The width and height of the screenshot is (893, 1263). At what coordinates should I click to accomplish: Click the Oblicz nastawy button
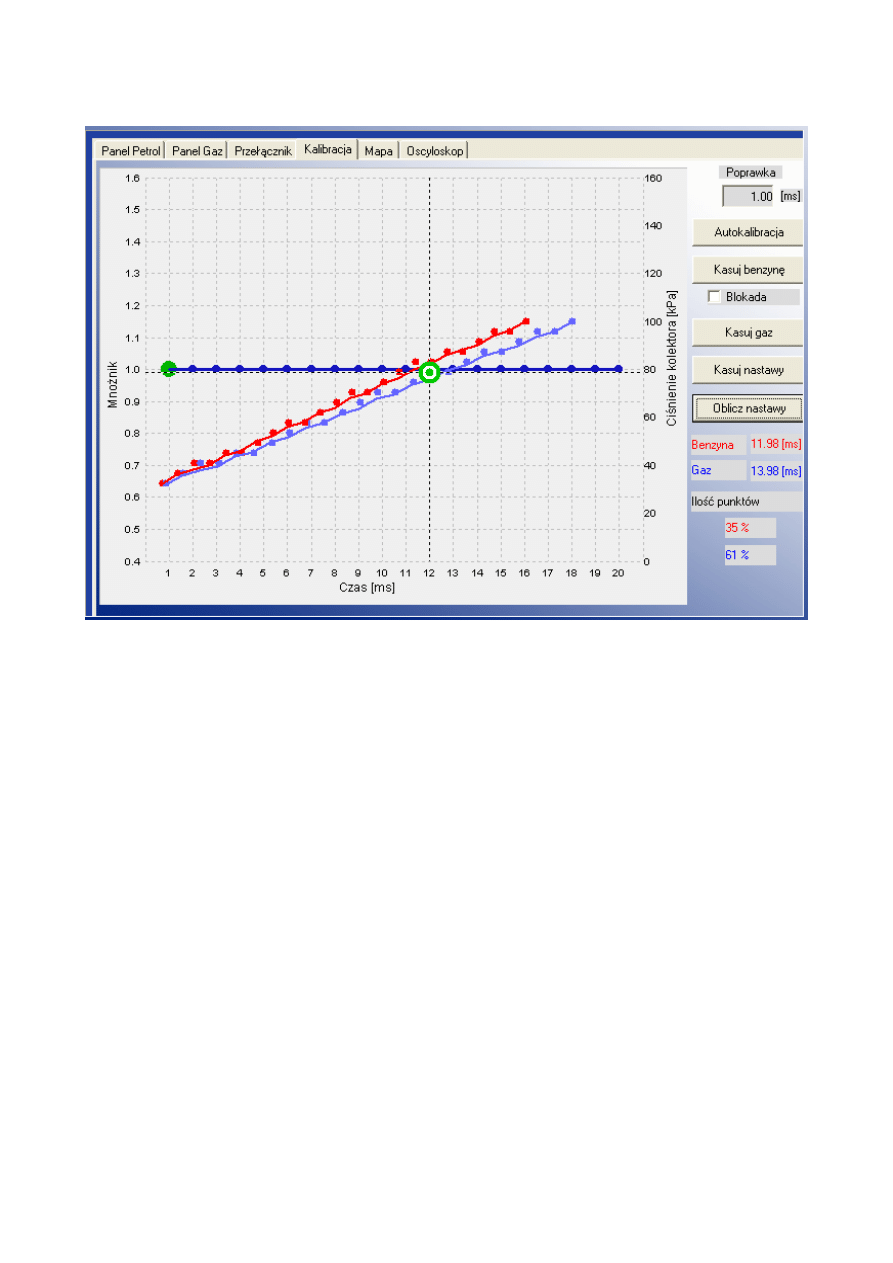748,409
